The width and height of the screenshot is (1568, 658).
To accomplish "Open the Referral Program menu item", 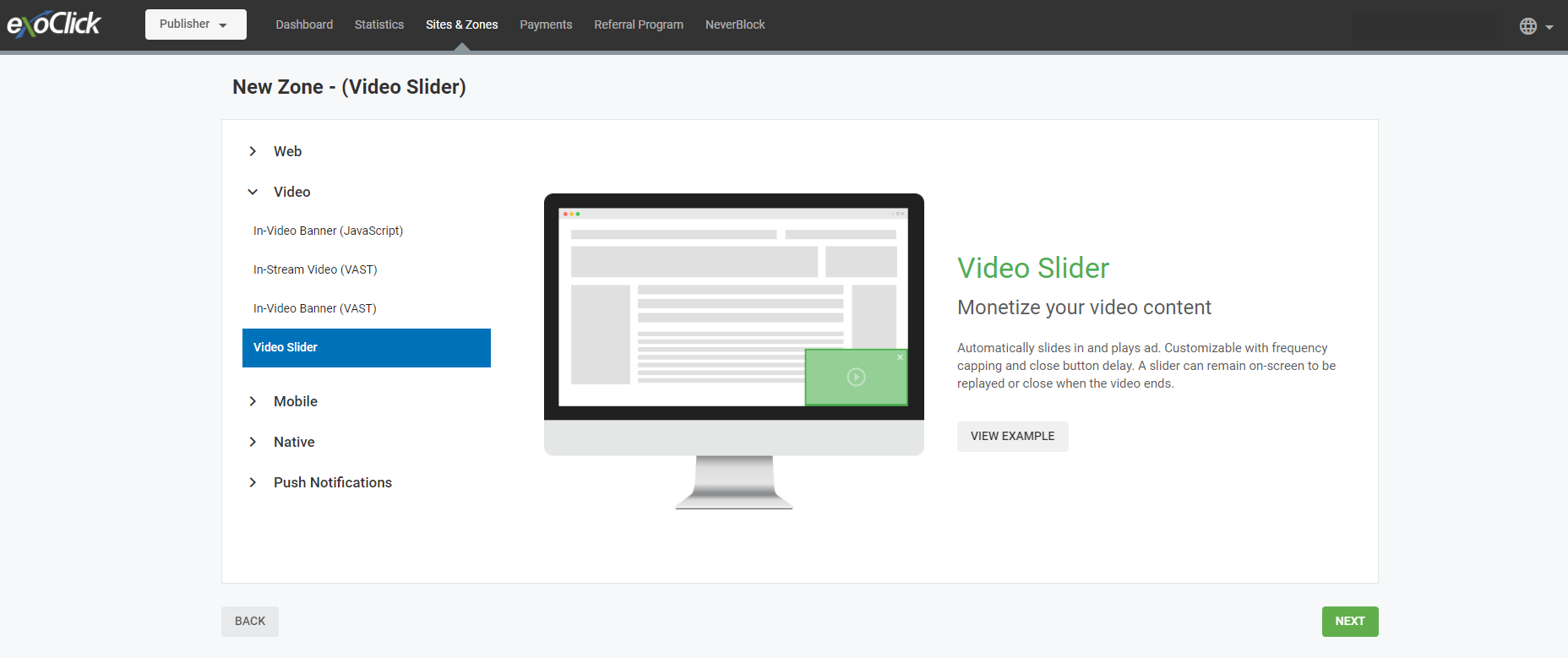I will (639, 24).
